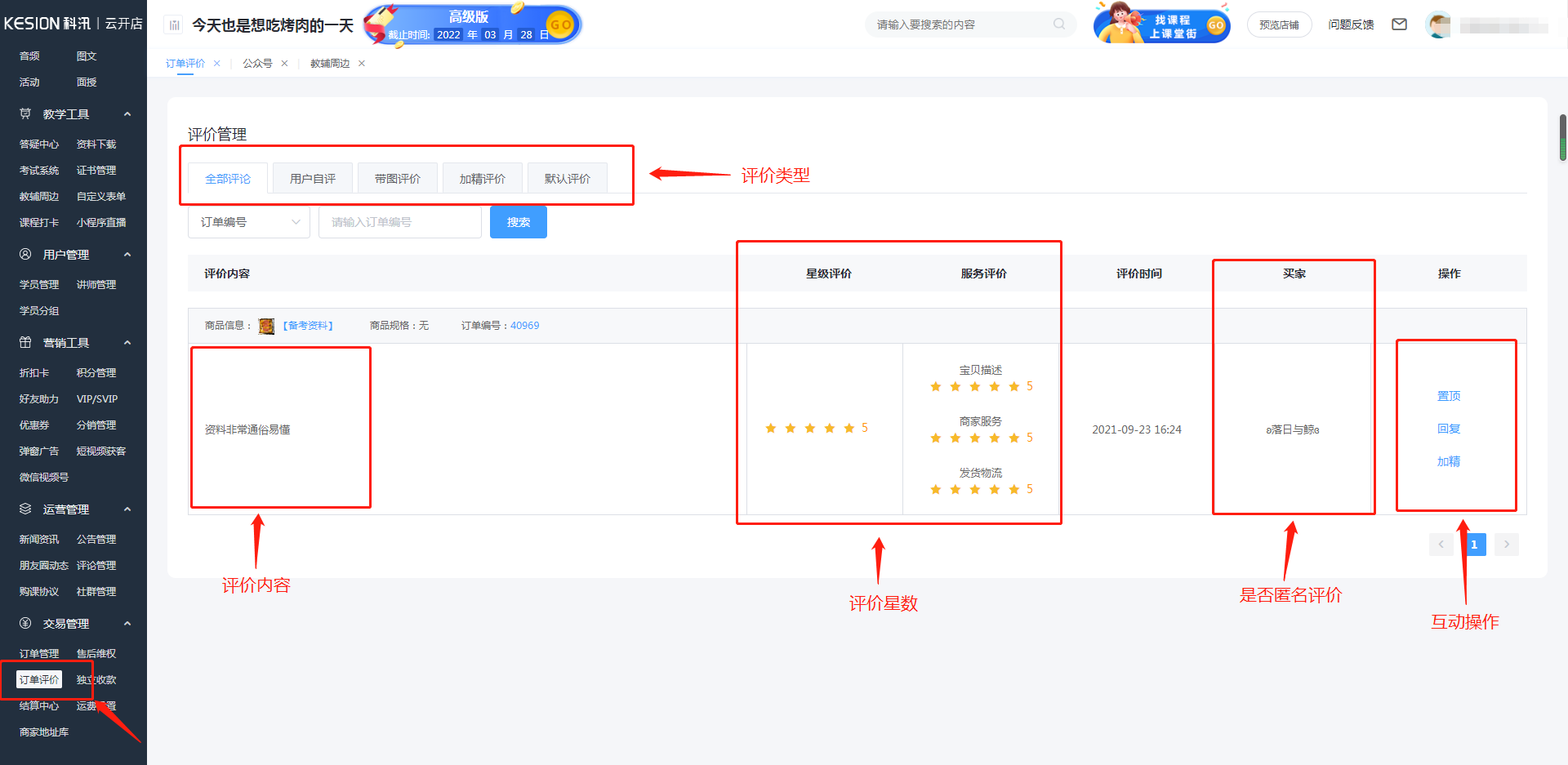Open 小程序直播 in sidebar

(101, 223)
